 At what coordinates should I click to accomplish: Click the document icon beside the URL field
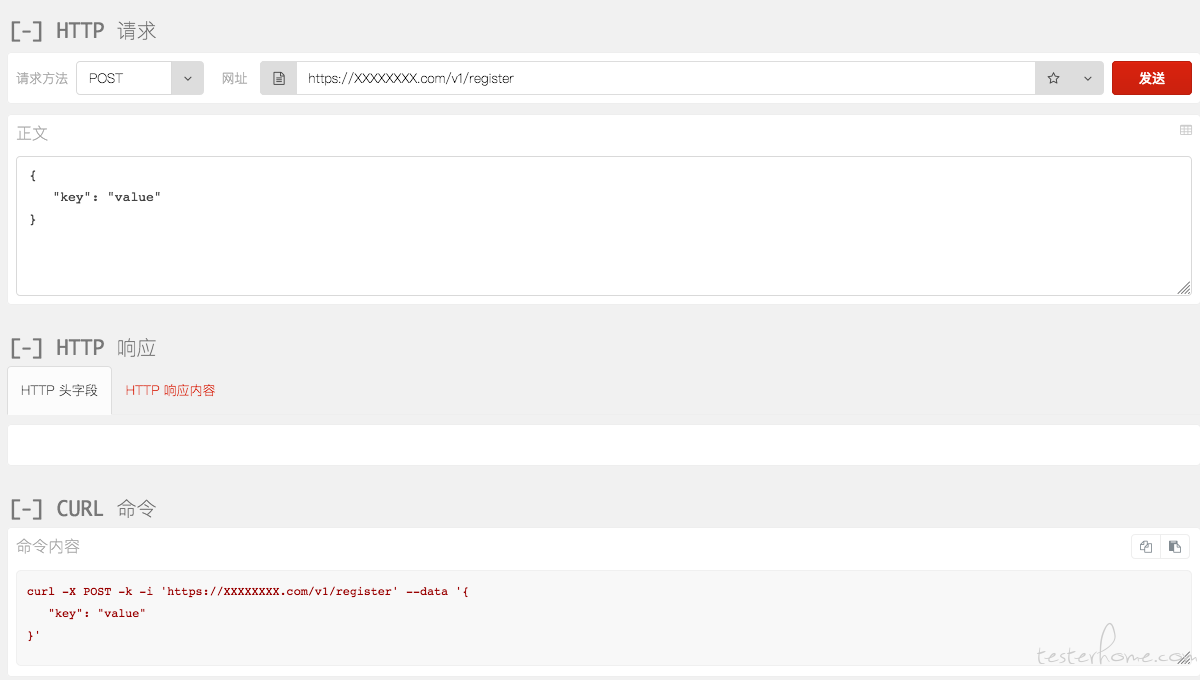tap(279, 78)
